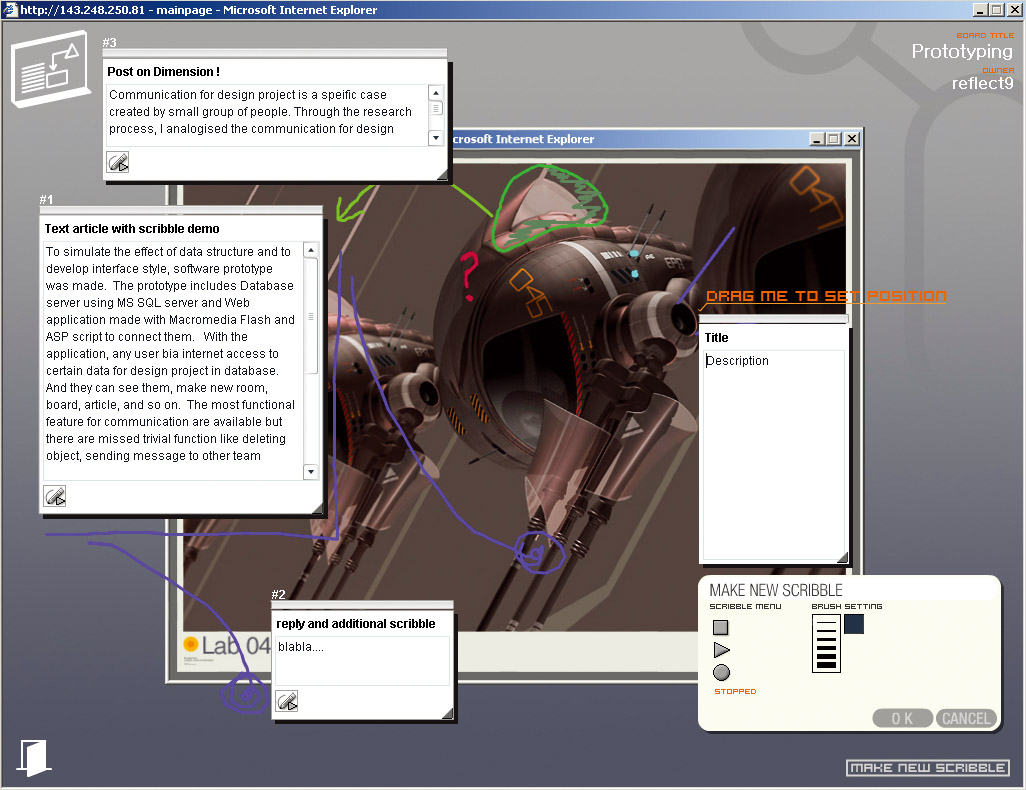Cancel the new scribble dialog
Viewport: 1026px width, 790px height.
[x=966, y=718]
